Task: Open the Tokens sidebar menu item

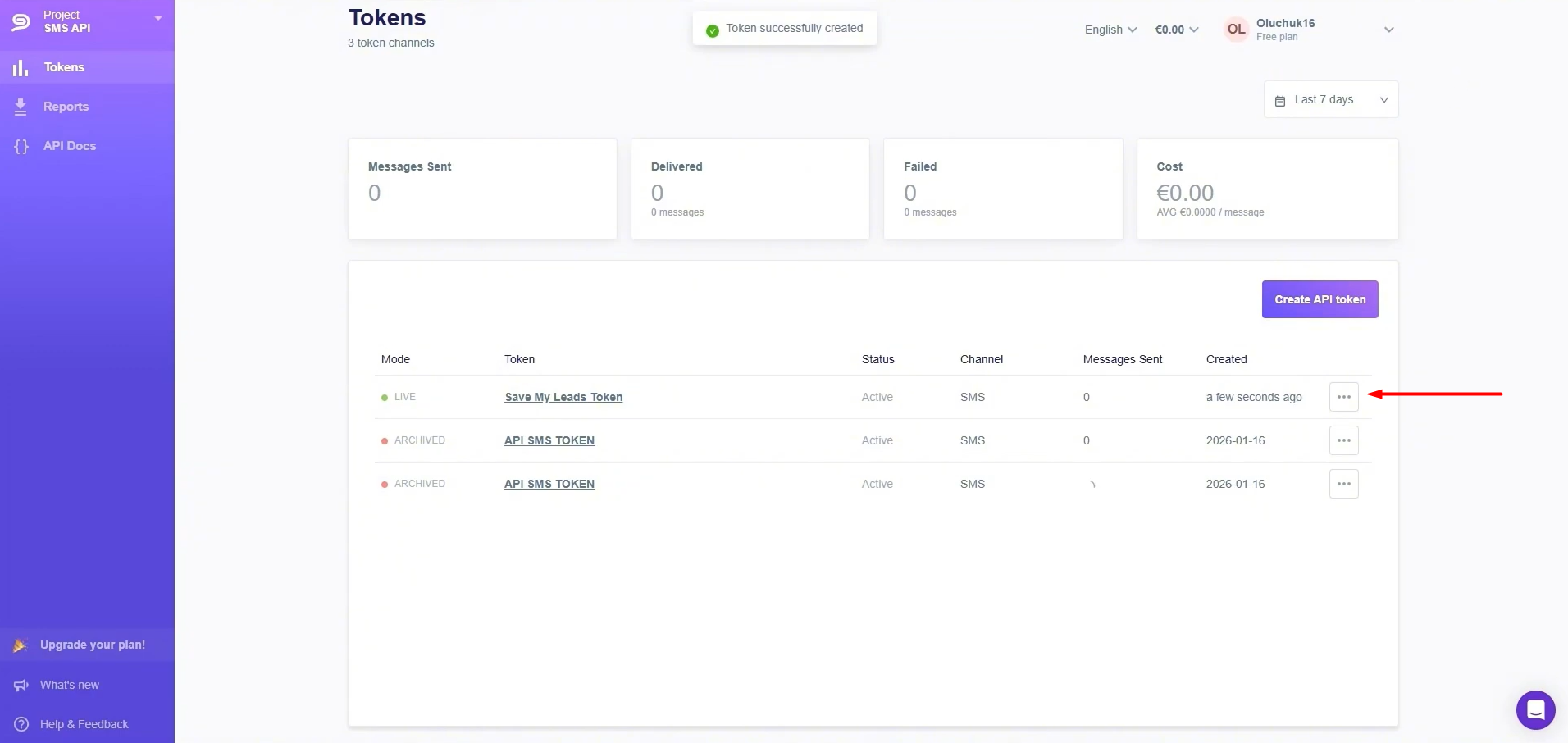Action: point(87,67)
